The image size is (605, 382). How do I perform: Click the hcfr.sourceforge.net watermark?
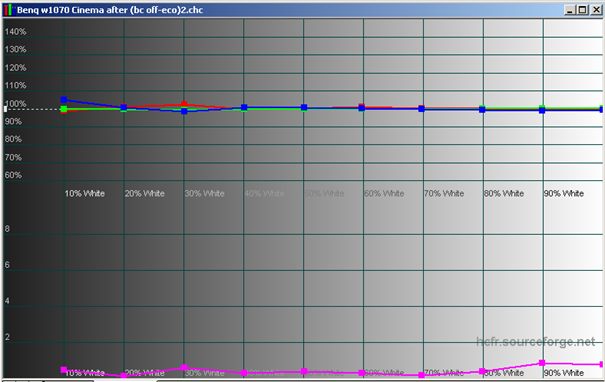(x=536, y=341)
